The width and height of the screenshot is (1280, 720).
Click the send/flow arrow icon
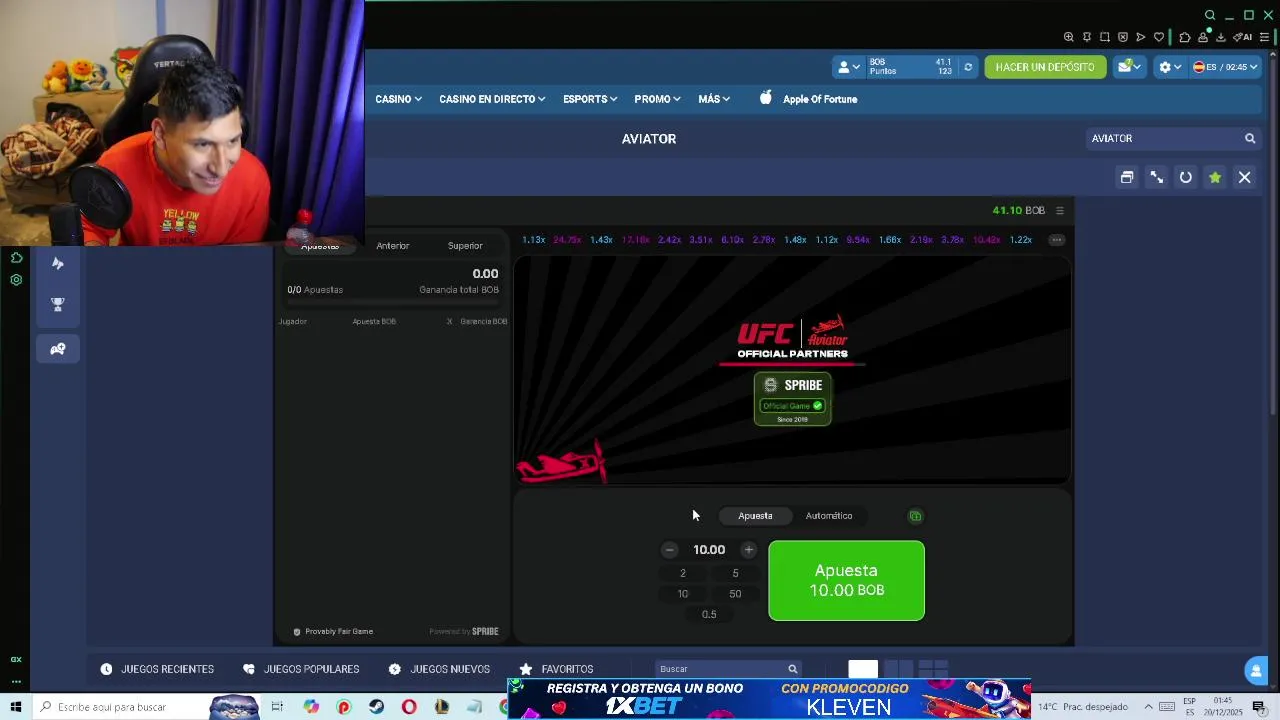click(x=1141, y=37)
